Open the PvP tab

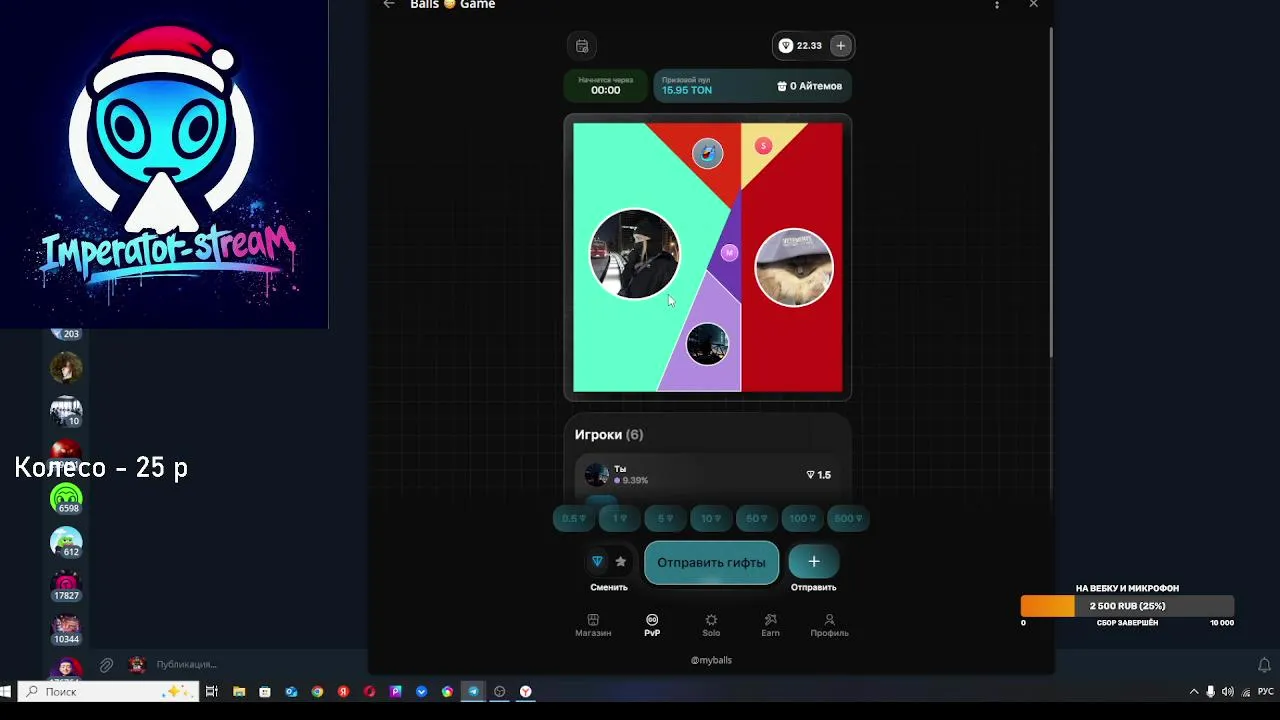(652, 625)
